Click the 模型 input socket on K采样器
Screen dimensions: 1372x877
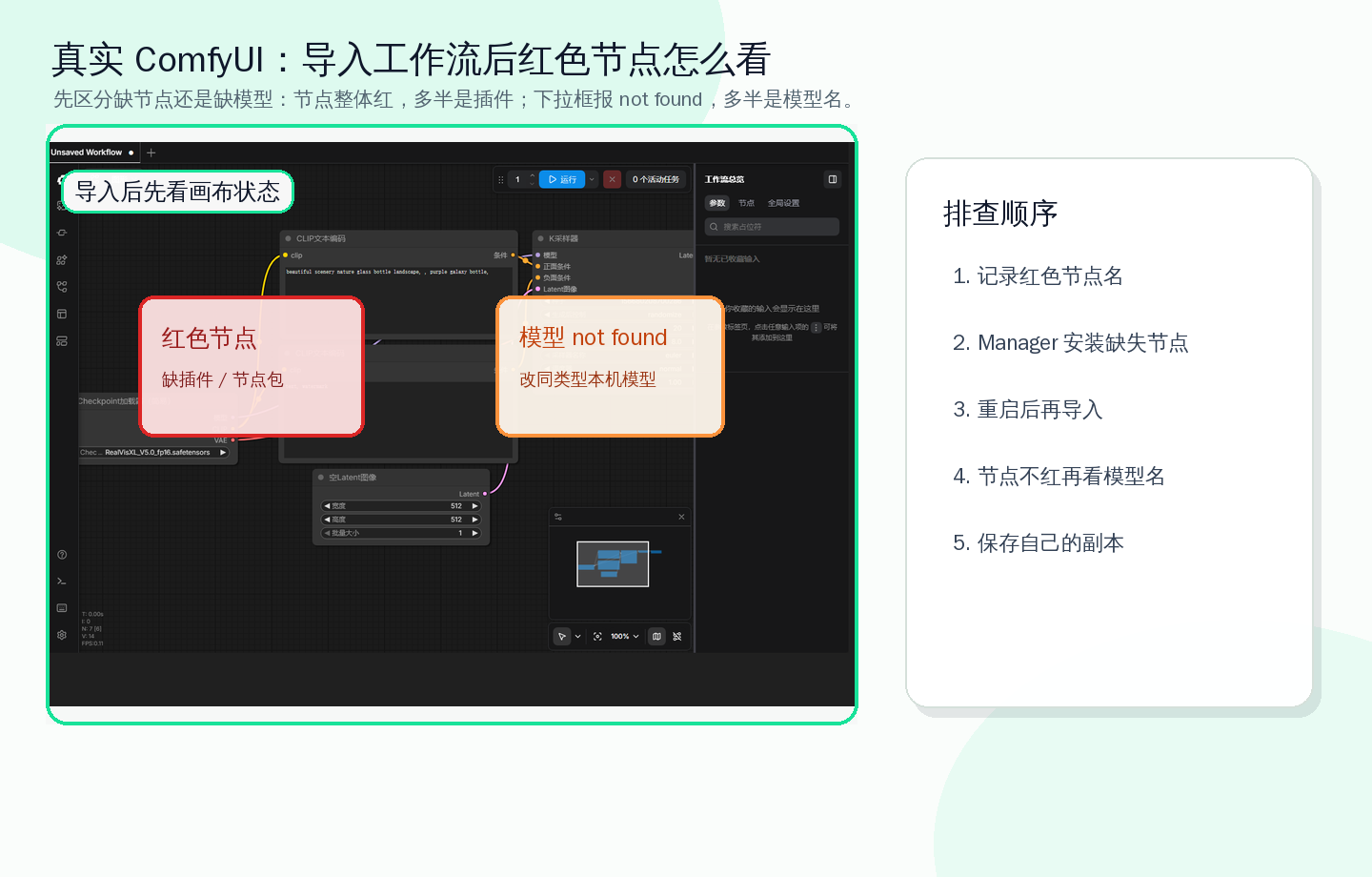click(538, 255)
